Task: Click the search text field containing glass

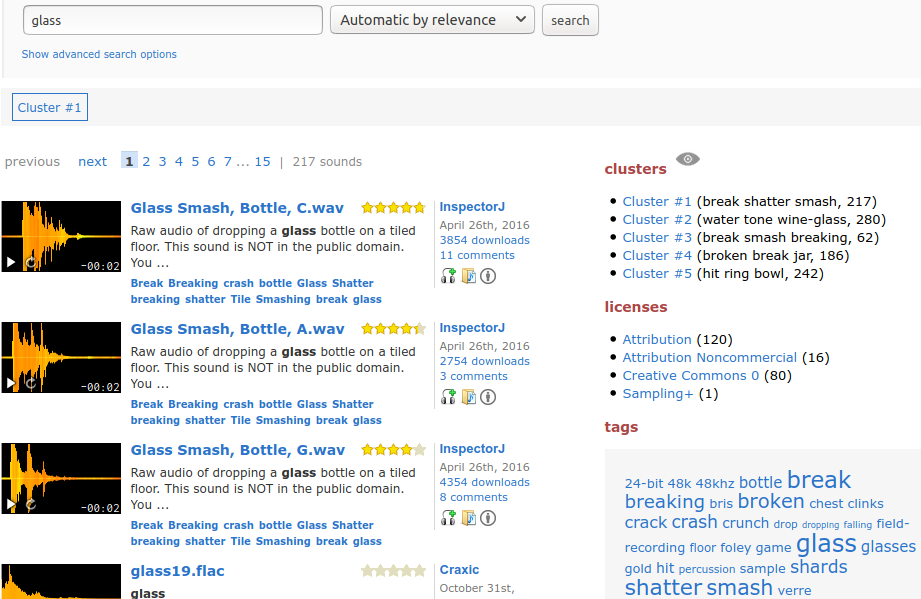Action: click(x=172, y=20)
